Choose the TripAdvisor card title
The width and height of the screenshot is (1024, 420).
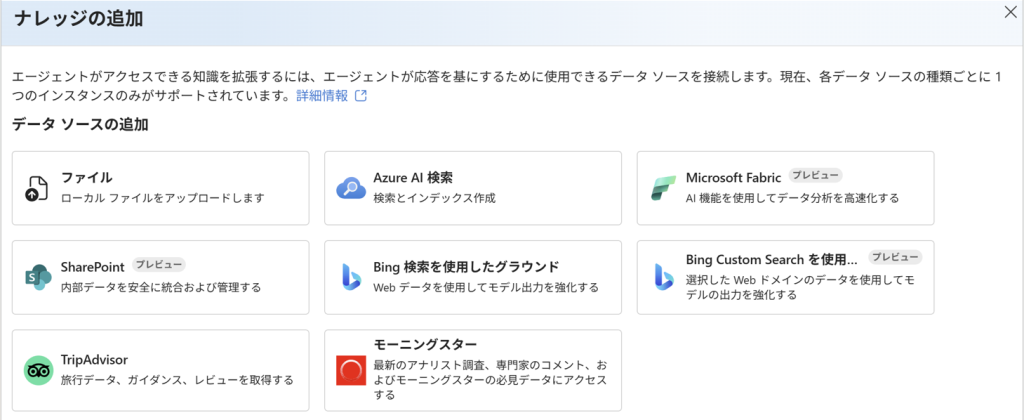coord(94,359)
